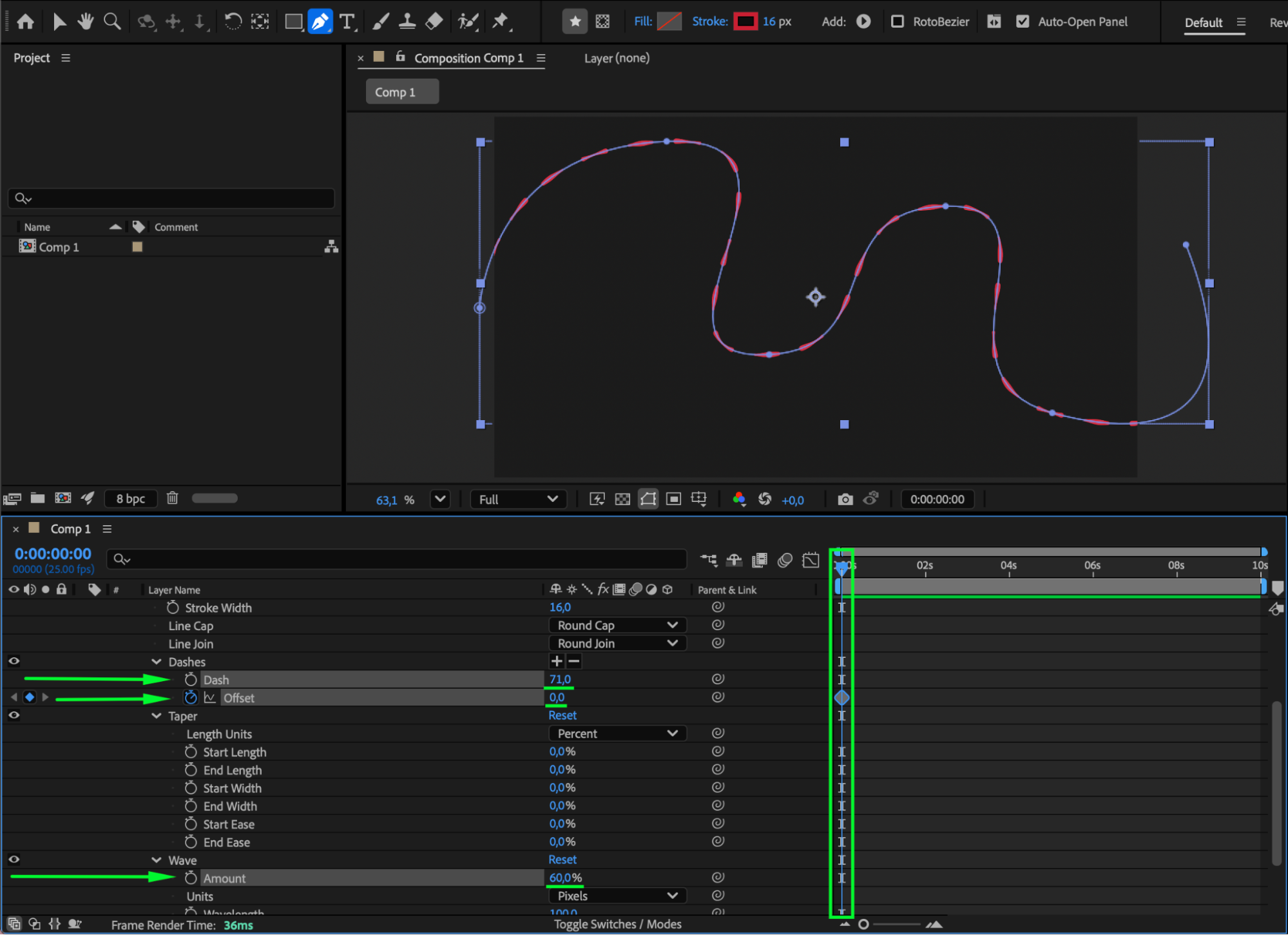Viewport: 1288px width, 935px height.
Task: Select the Brush tool
Action: pyautogui.click(x=380, y=22)
